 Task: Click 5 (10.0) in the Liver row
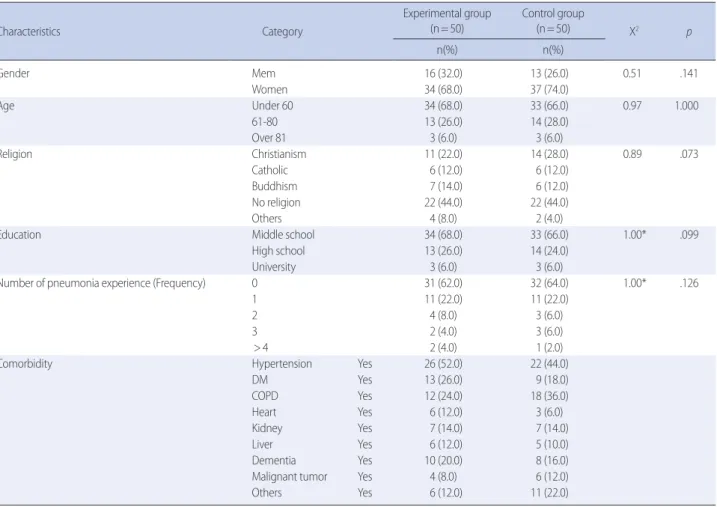(x=552, y=444)
